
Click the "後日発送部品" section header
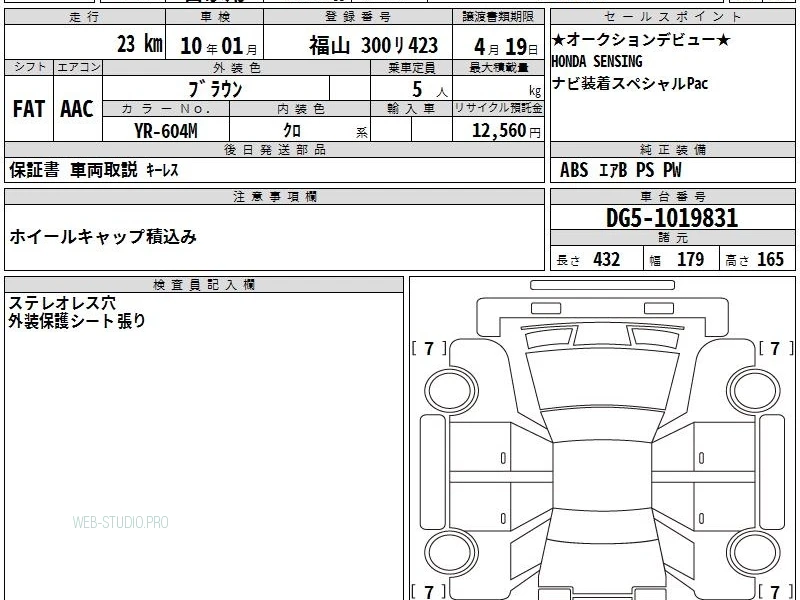point(274,149)
